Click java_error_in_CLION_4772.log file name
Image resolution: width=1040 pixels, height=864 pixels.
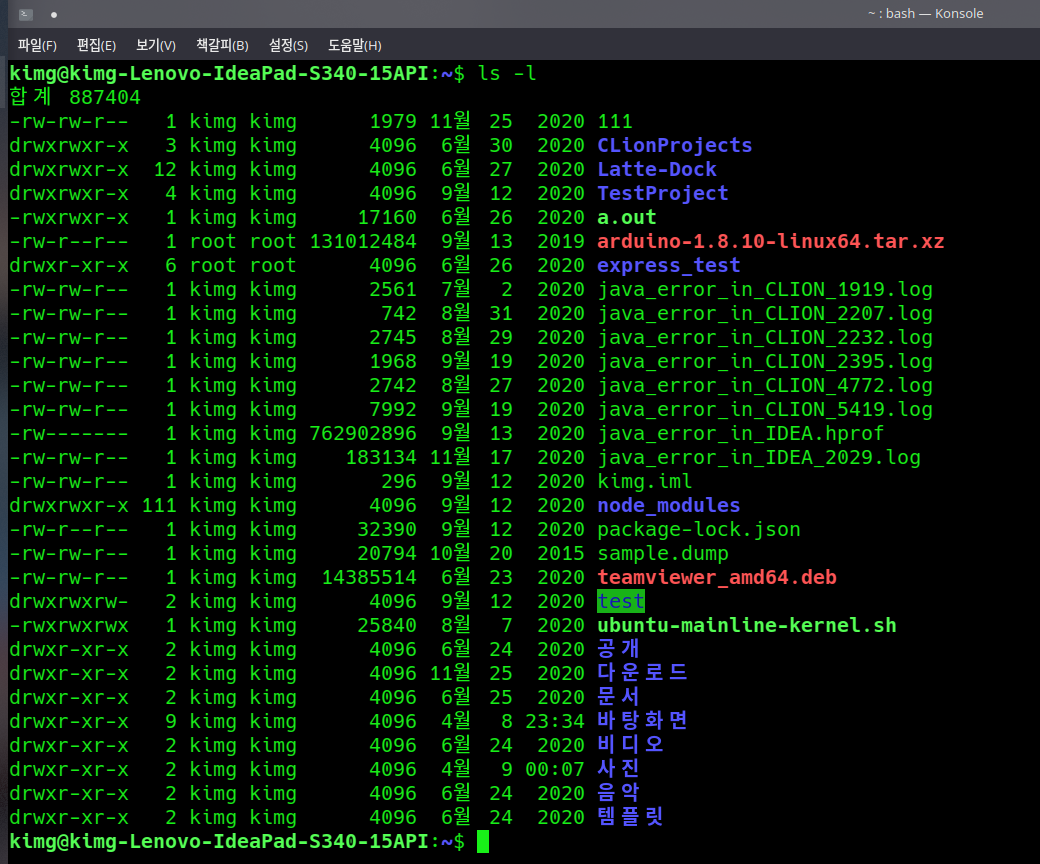pos(765,385)
